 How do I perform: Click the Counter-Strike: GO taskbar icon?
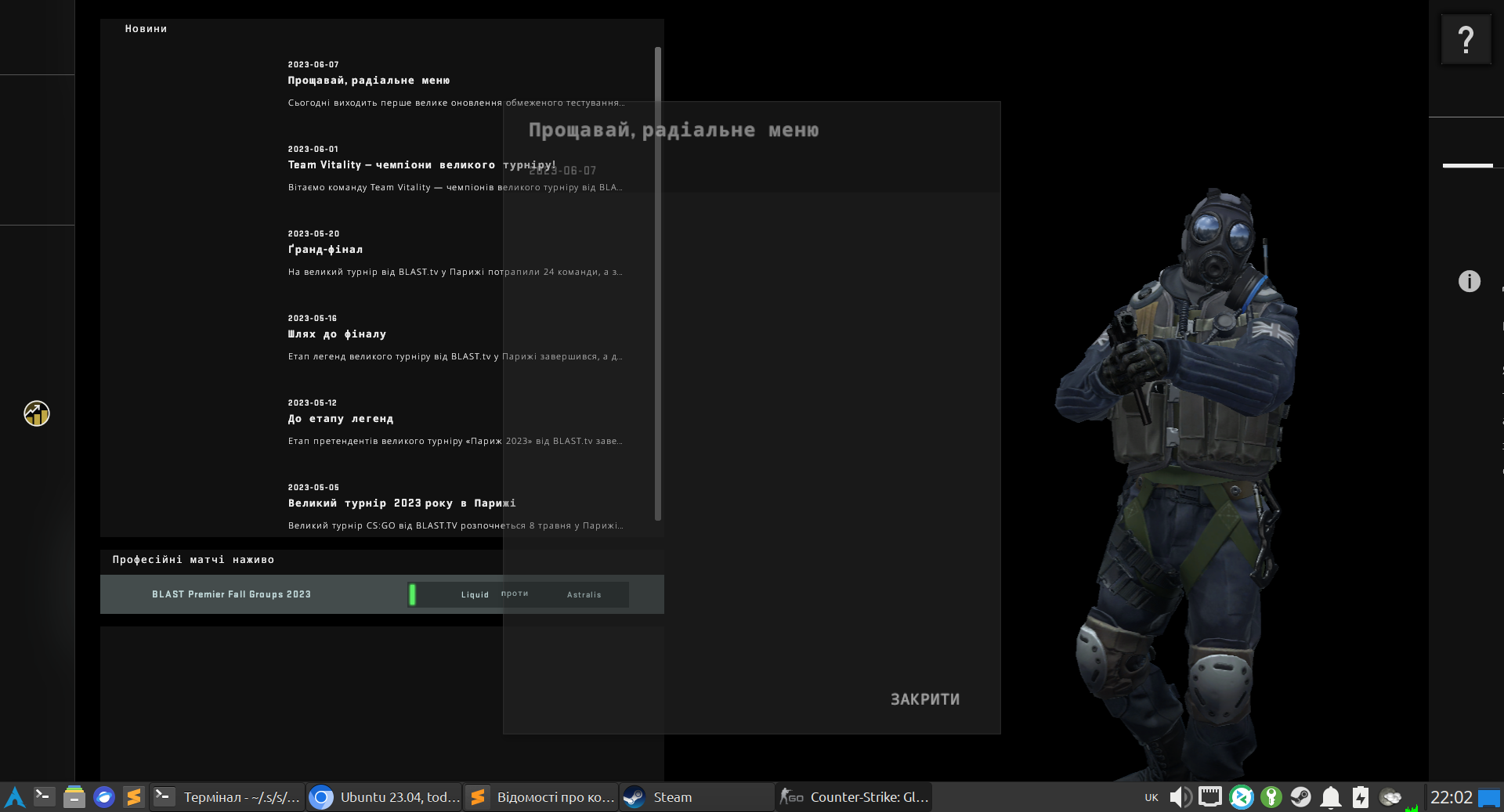pos(853,796)
